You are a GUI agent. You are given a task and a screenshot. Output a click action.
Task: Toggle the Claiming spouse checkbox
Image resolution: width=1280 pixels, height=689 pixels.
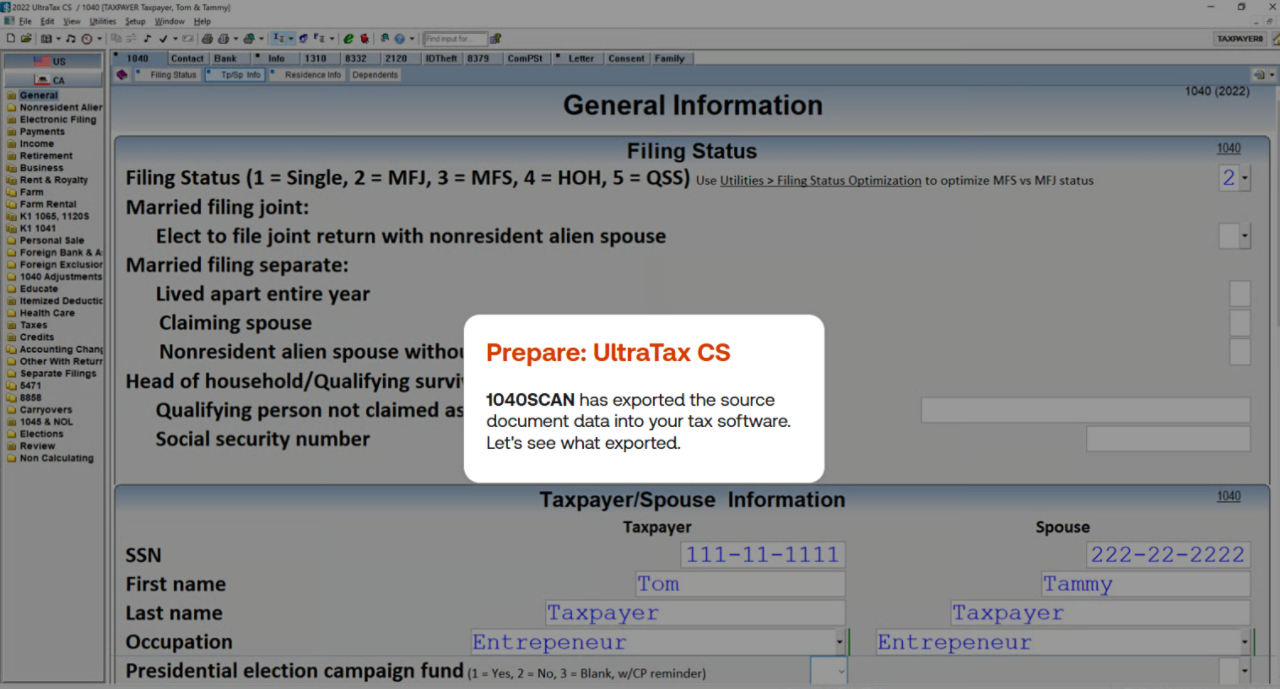[x=1239, y=323]
